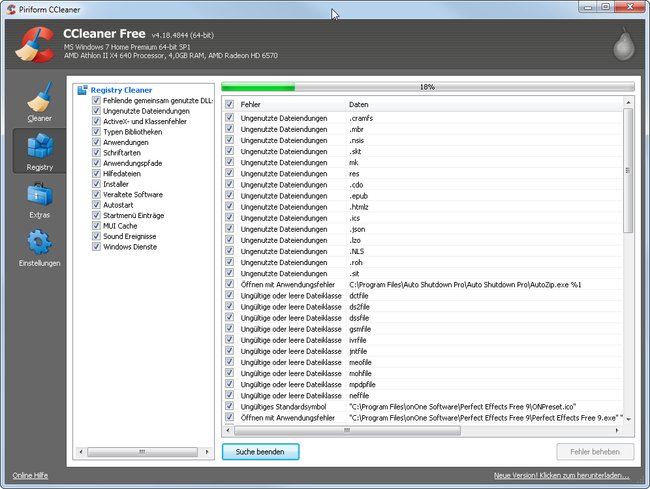The image size is (650, 489).
Task: Uncheck Hilfedateien option
Action: click(96, 173)
